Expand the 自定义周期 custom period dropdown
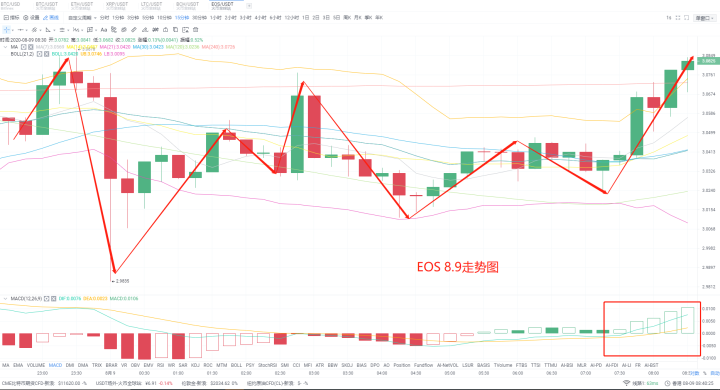Screen dimensions: 720x390 pos(83,18)
